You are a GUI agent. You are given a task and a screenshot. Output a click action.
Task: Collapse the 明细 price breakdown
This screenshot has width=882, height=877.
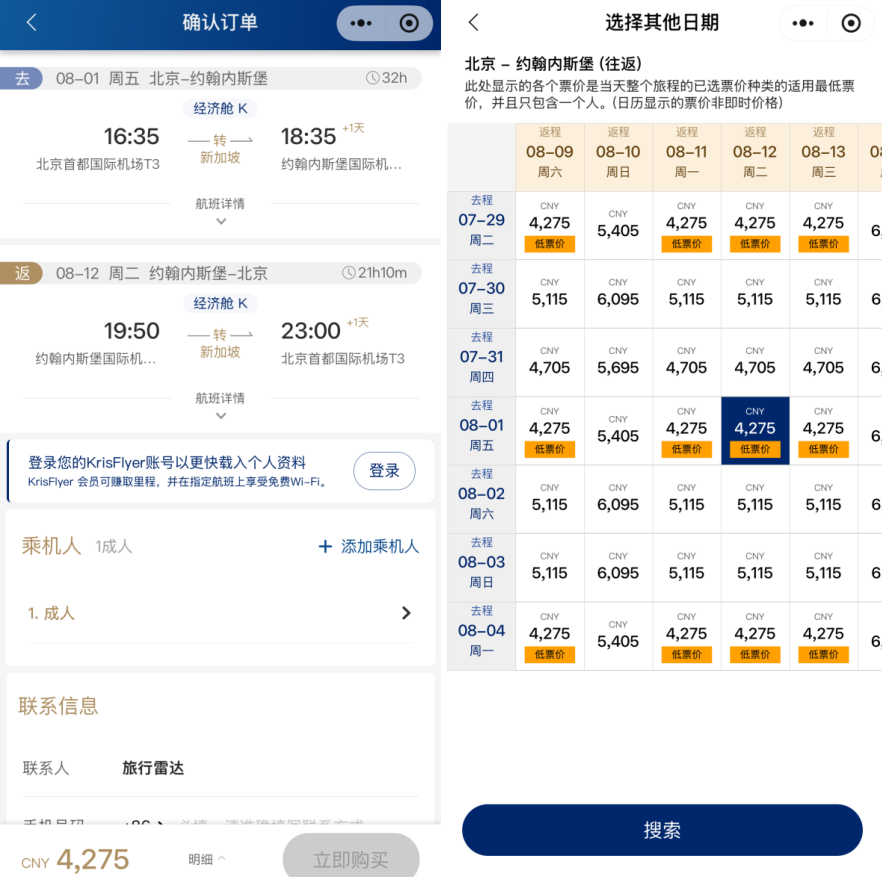pos(204,857)
